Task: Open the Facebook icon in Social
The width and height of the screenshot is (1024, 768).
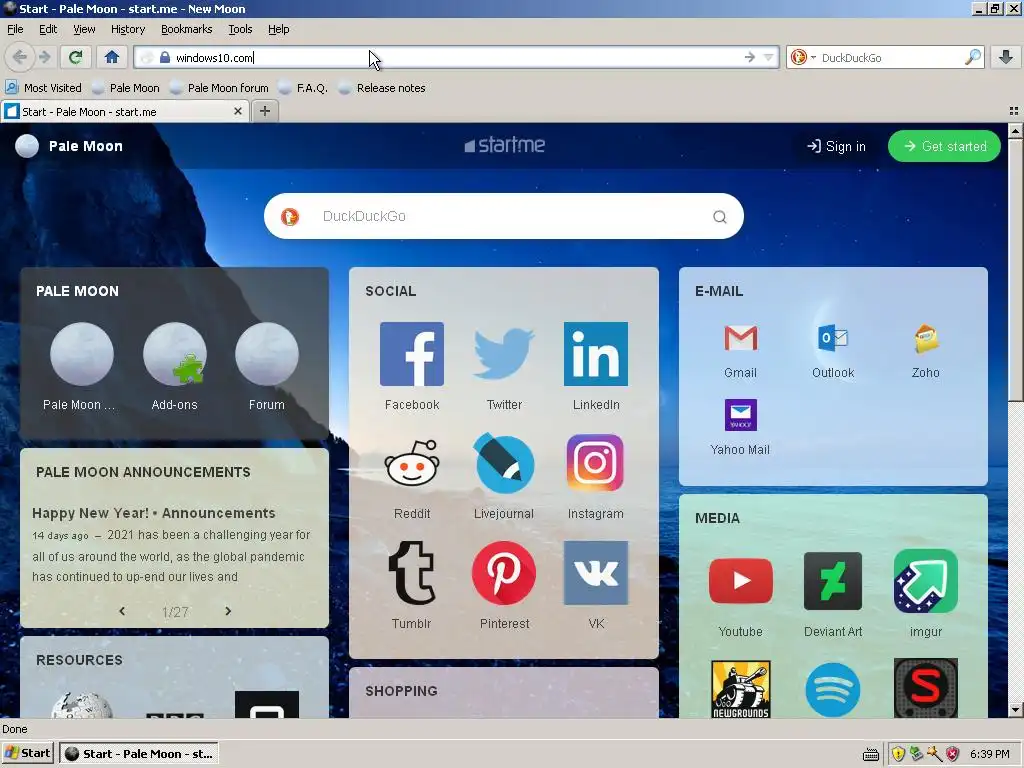Action: (411, 354)
